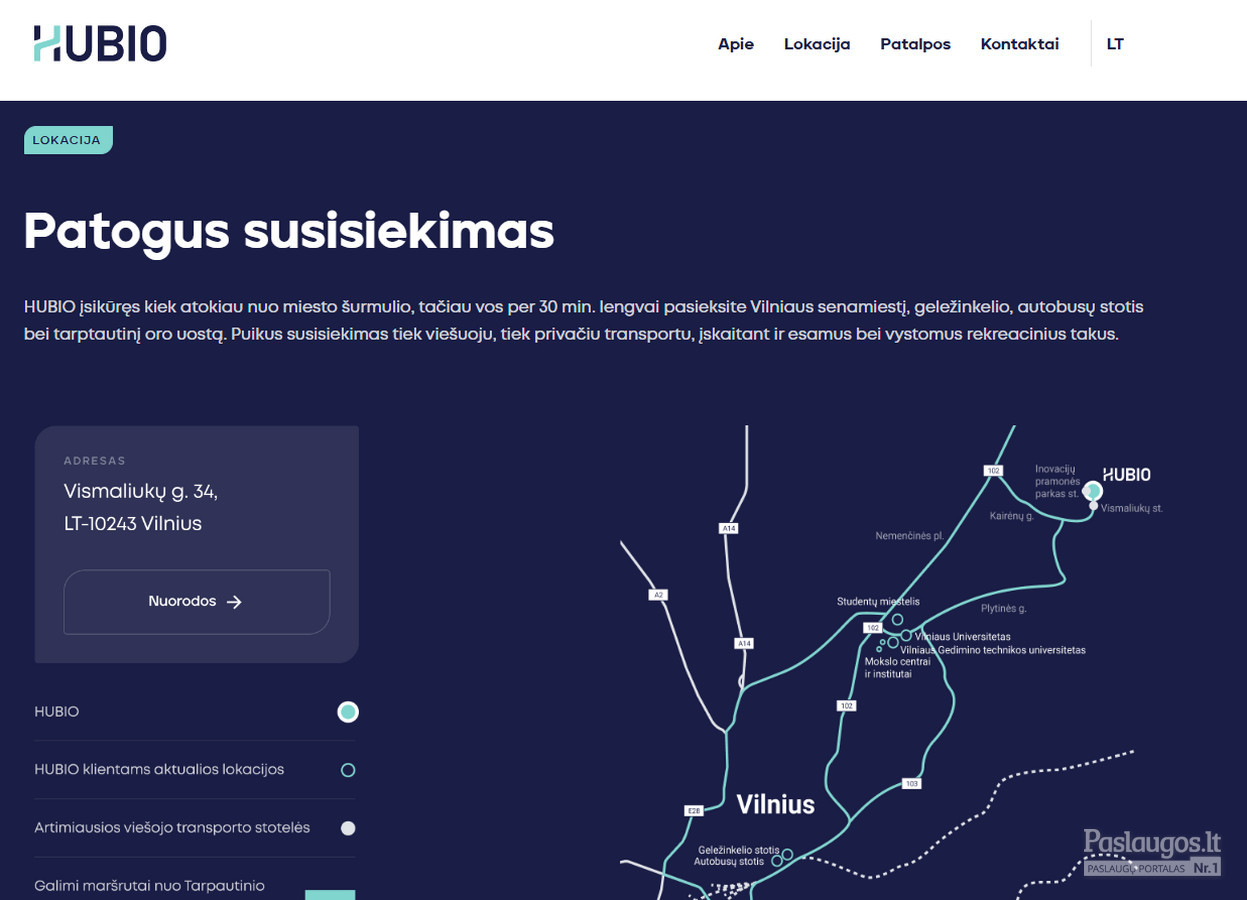This screenshot has height=900, width=1247.
Task: Click the Patogus susisiekimas heading
Action: tap(289, 231)
